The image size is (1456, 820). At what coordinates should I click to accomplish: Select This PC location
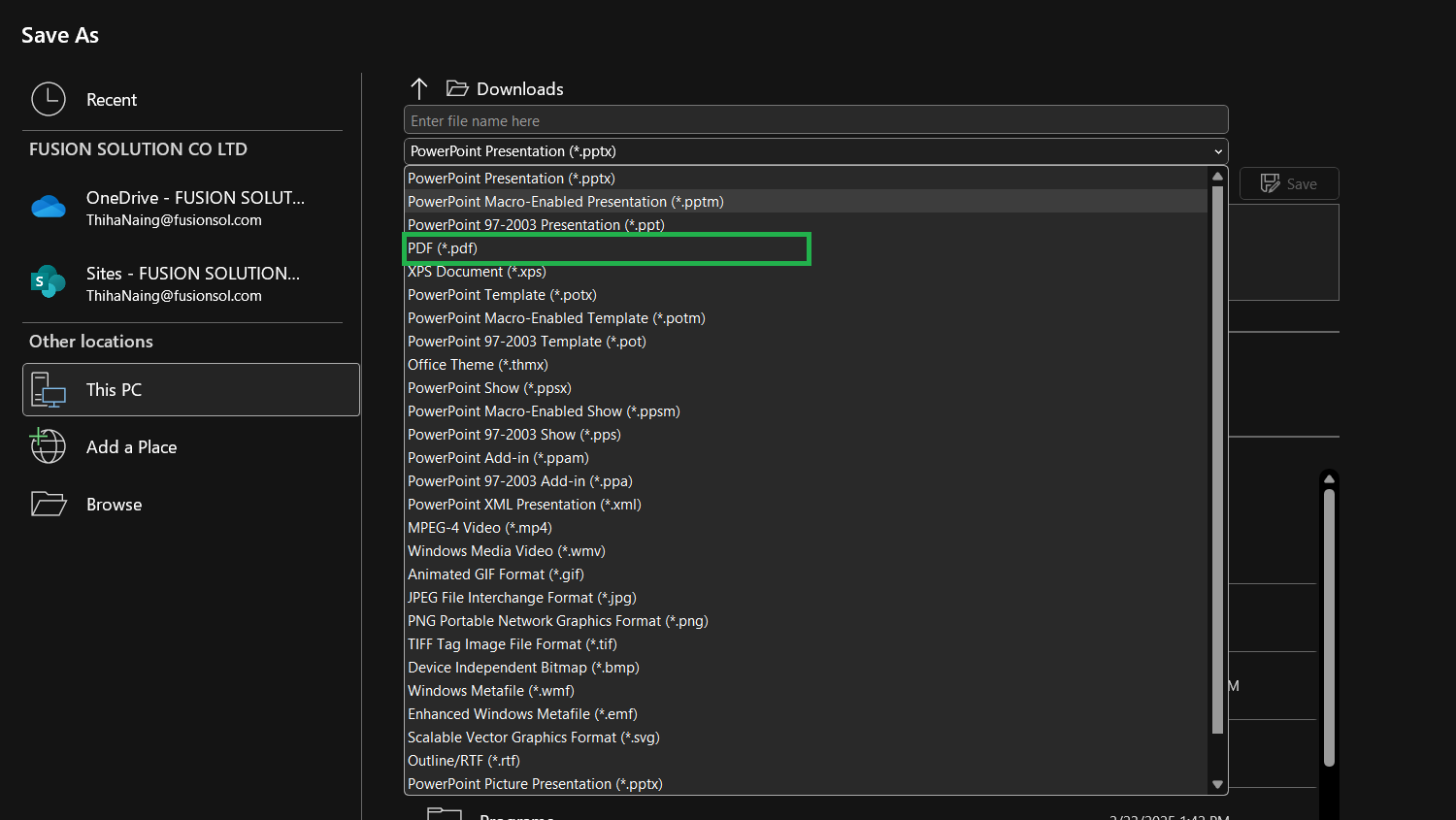(x=191, y=389)
